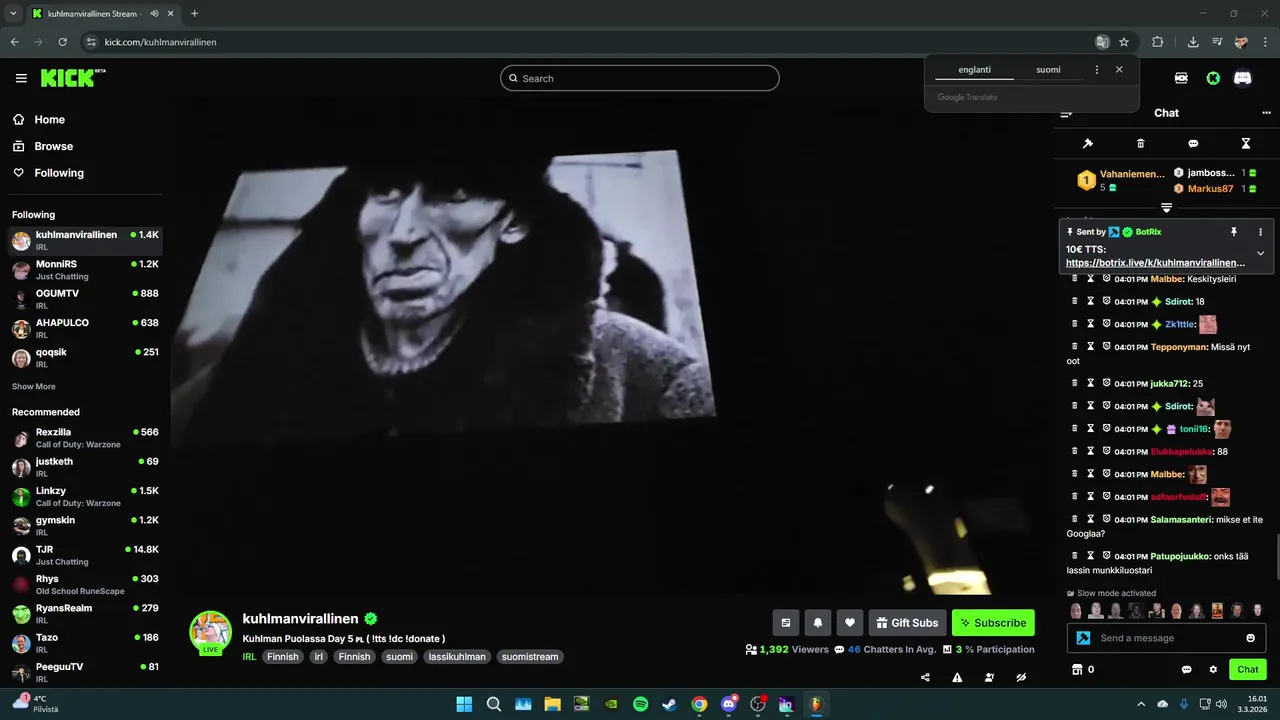Screen dimensions: 1280x720
Task: Click the moderator user icon below the stream
Action: (989, 677)
